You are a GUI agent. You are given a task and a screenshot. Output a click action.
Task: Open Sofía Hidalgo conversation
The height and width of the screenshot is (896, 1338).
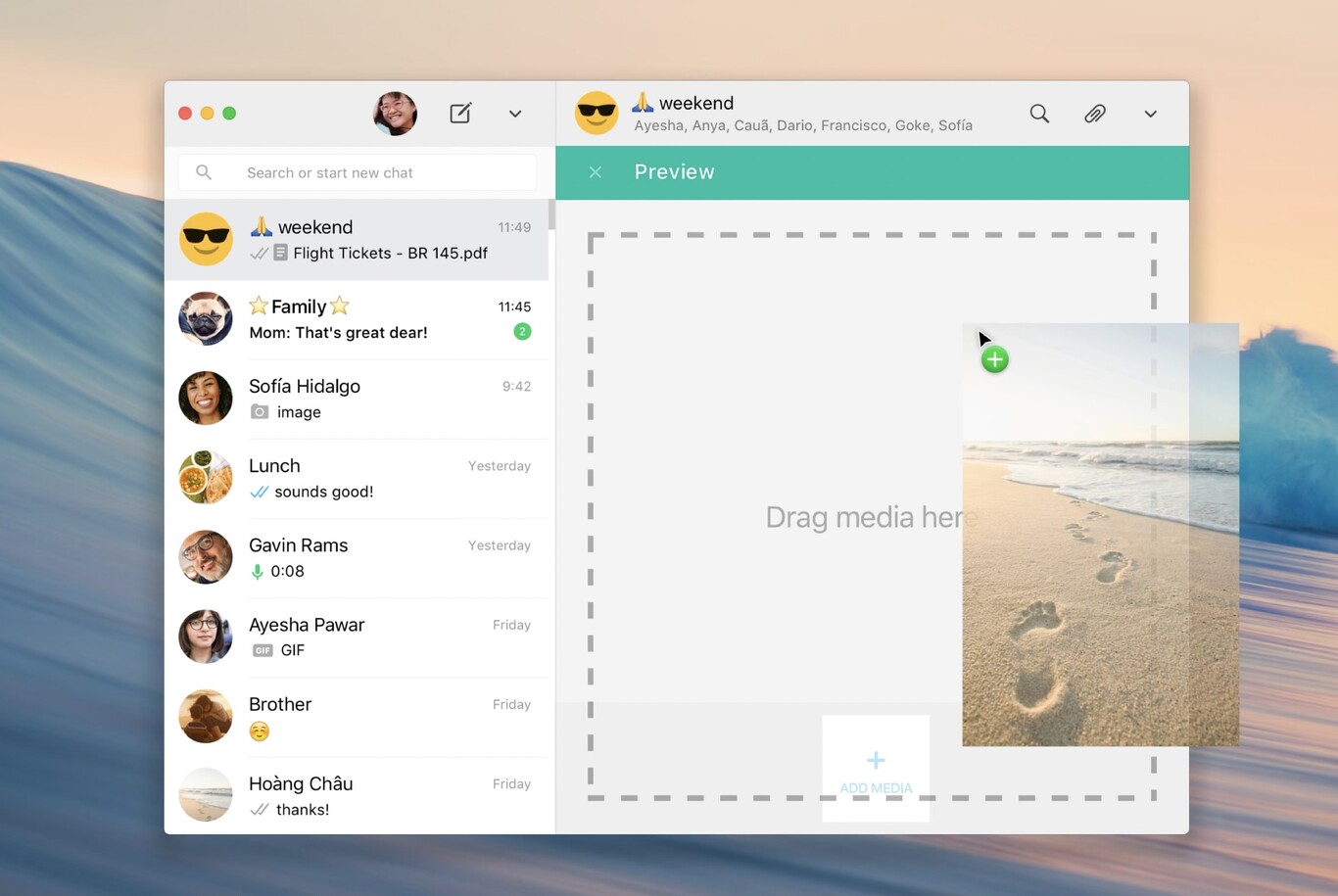click(x=357, y=399)
